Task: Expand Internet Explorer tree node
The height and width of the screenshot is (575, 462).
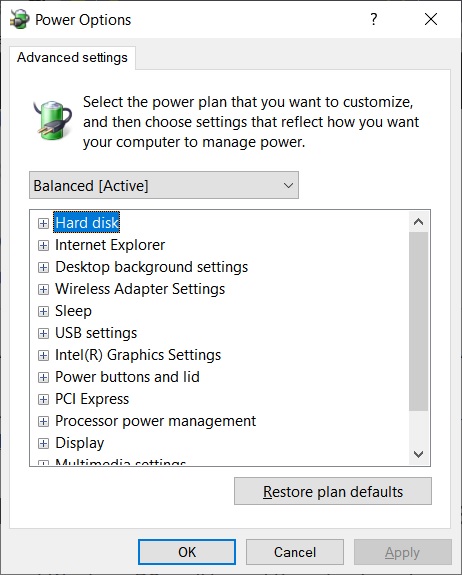Action: pyautogui.click(x=43, y=245)
